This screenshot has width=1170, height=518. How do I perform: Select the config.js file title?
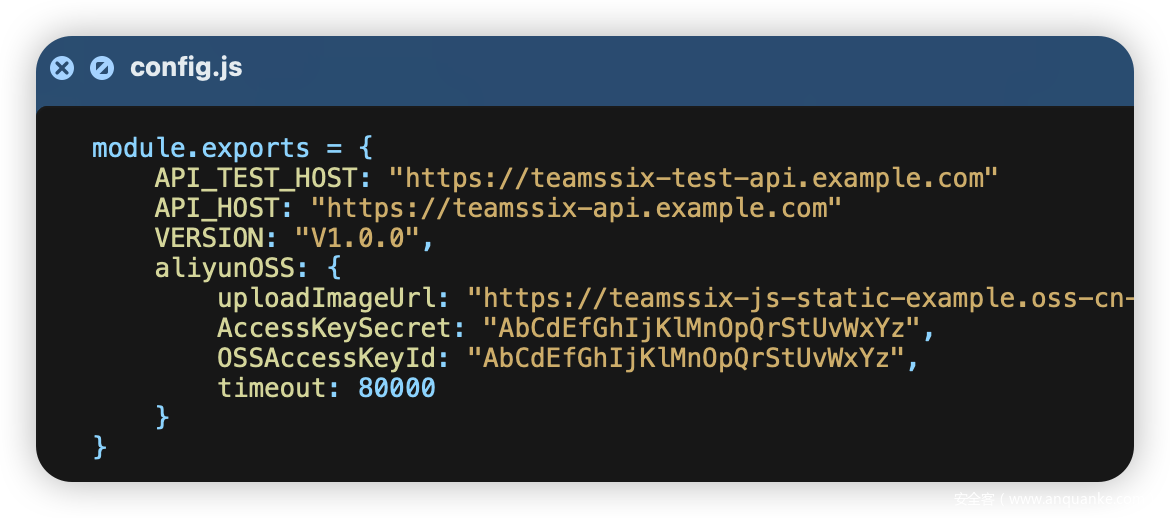[186, 68]
